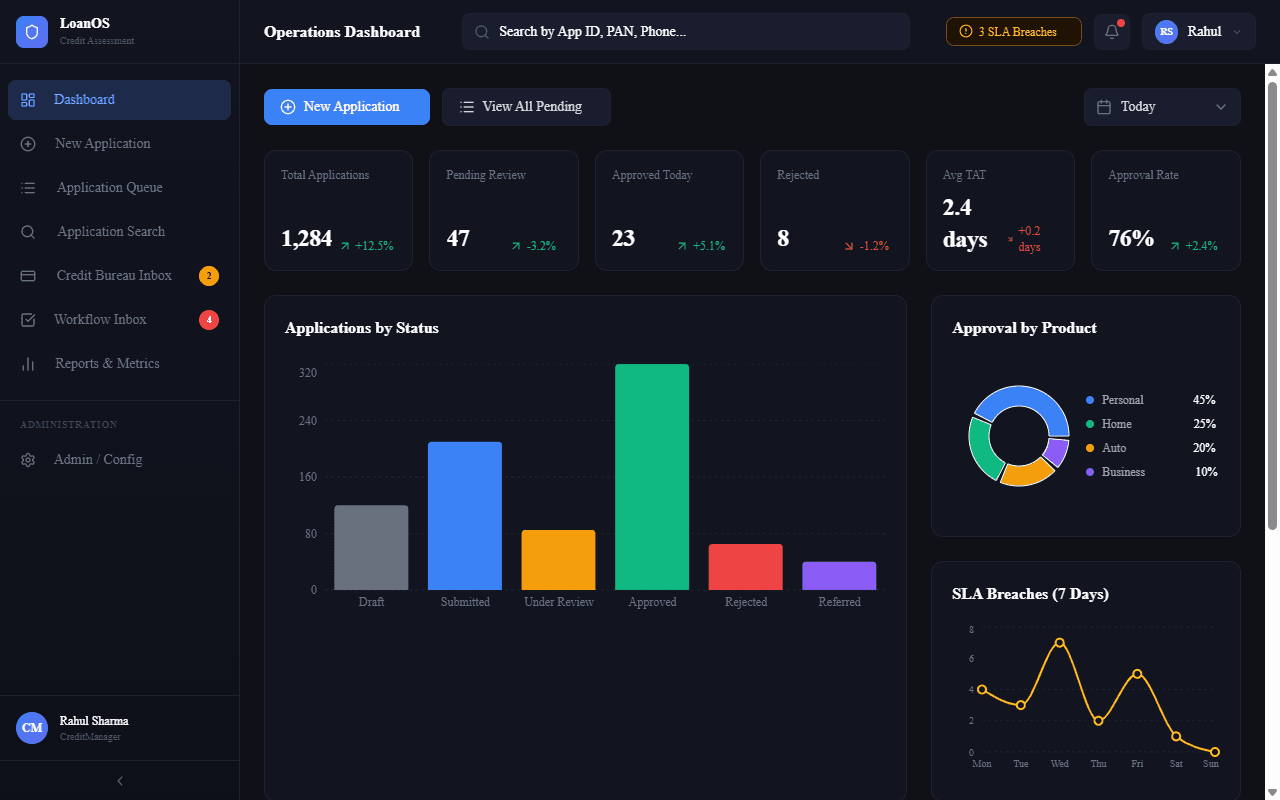
Task: Click the green Approved bar in chart
Action: [652, 477]
